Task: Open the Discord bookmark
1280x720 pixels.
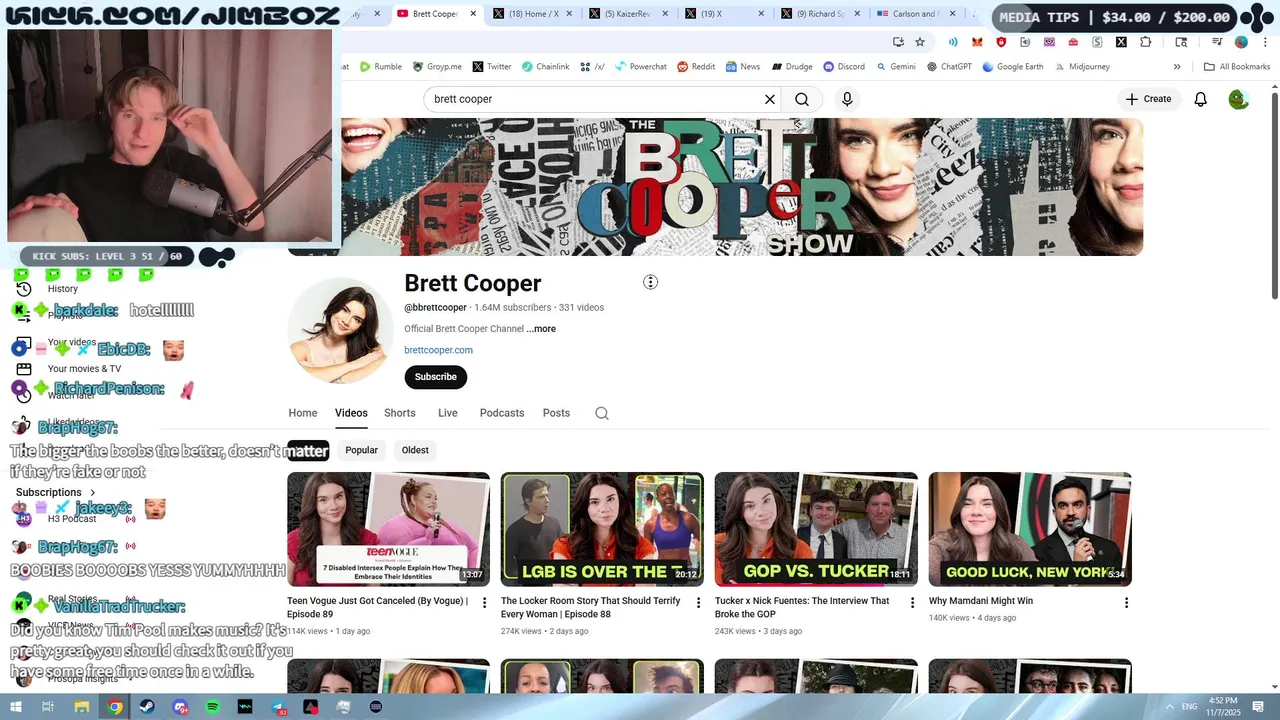Action: (x=844, y=67)
